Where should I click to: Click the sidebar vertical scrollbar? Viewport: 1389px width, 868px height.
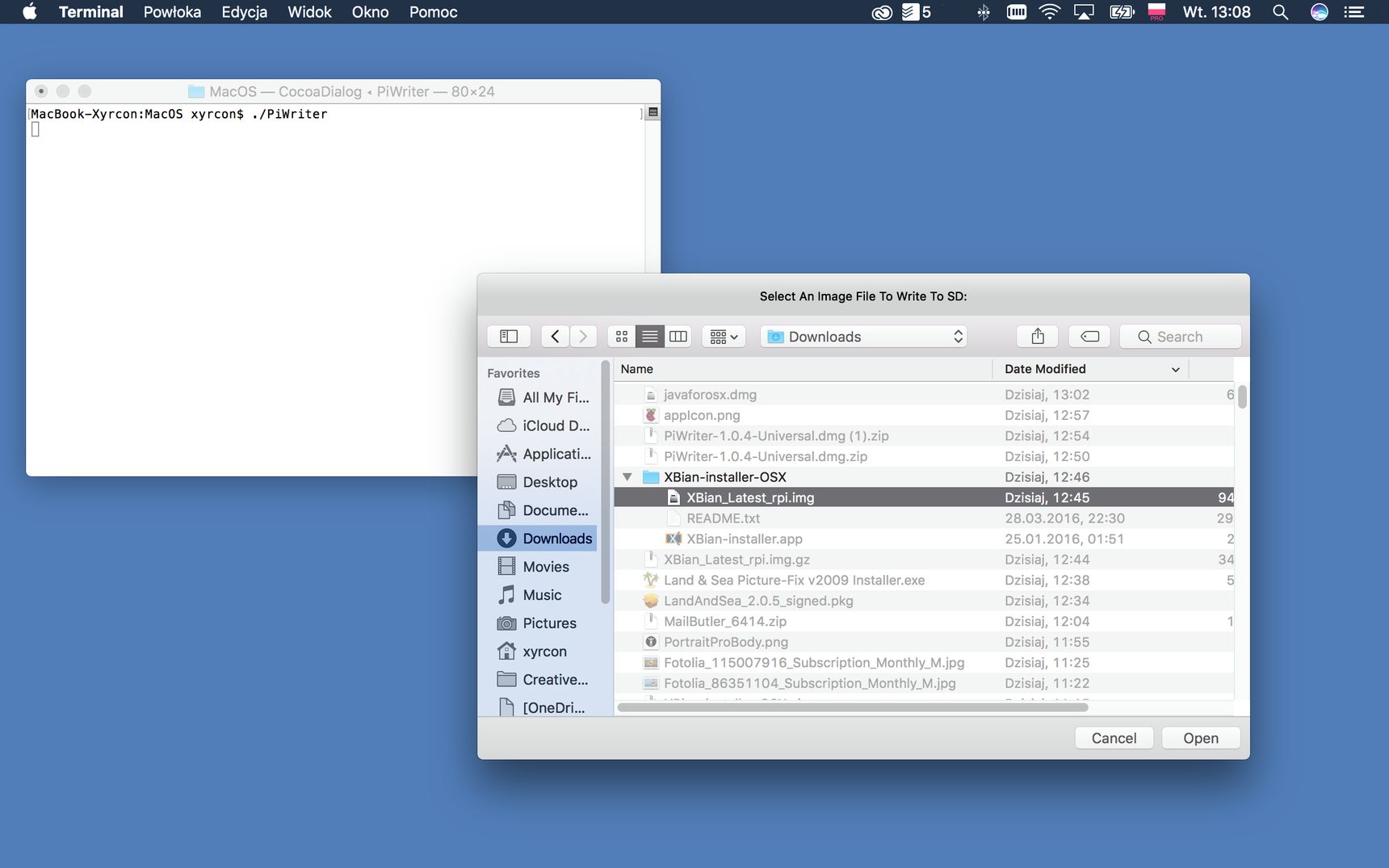coord(605,482)
